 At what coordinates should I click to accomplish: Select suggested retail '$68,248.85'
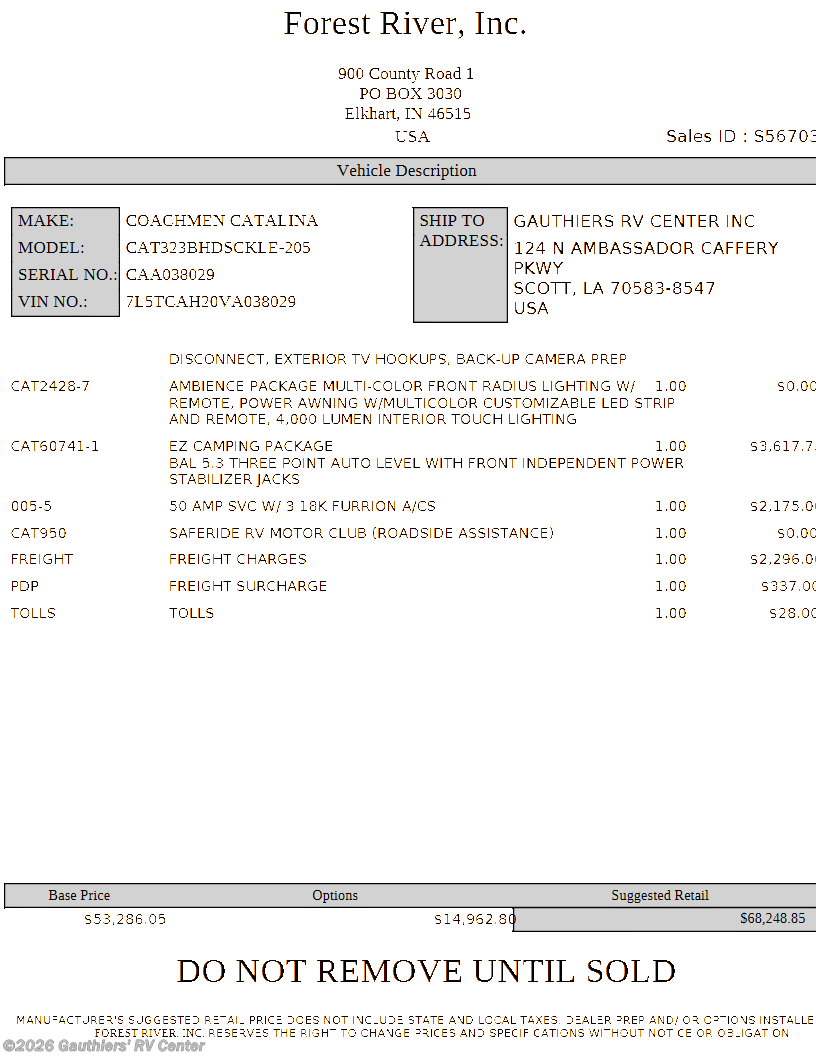pyautogui.click(x=772, y=918)
